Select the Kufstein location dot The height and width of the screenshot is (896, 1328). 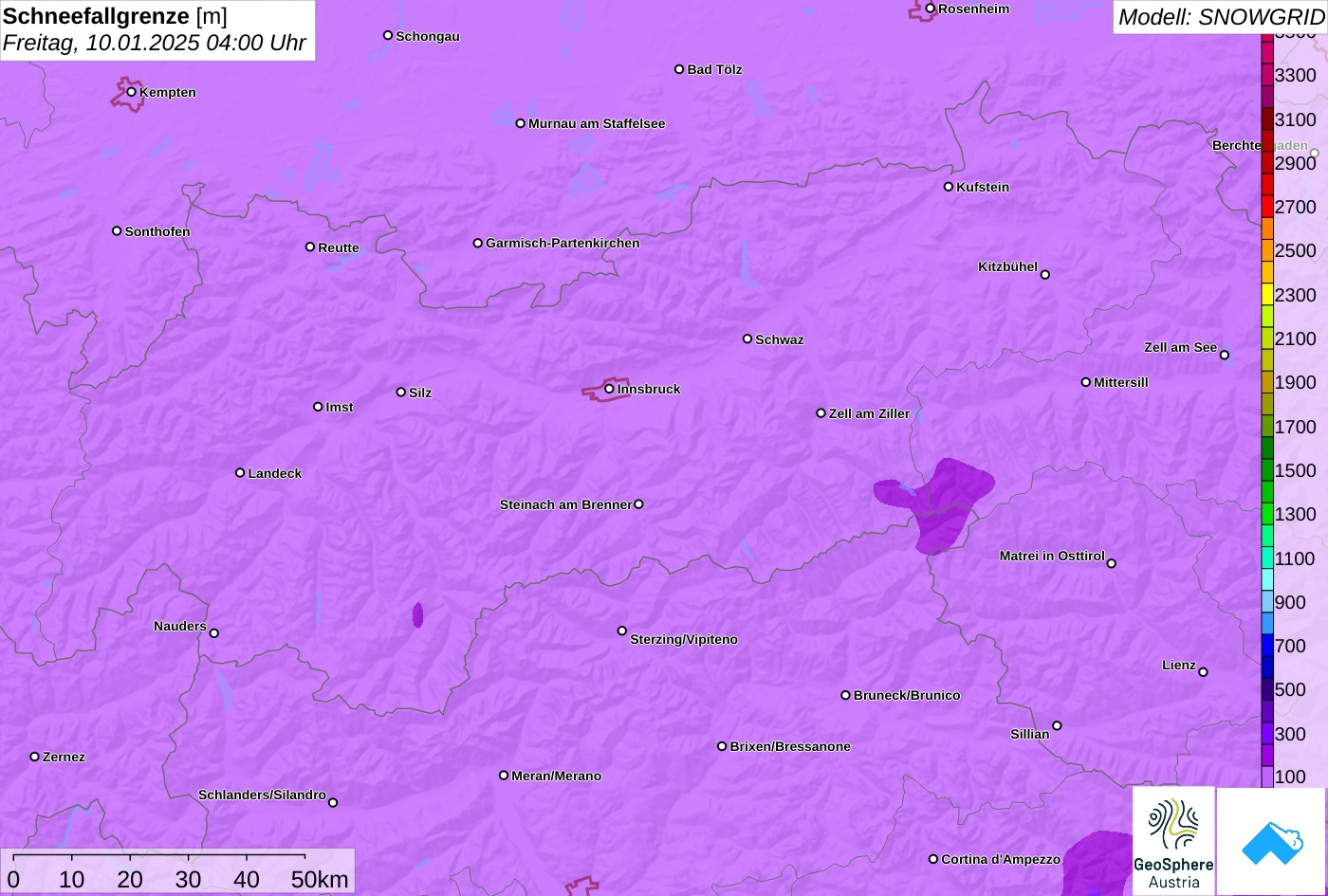click(x=949, y=187)
